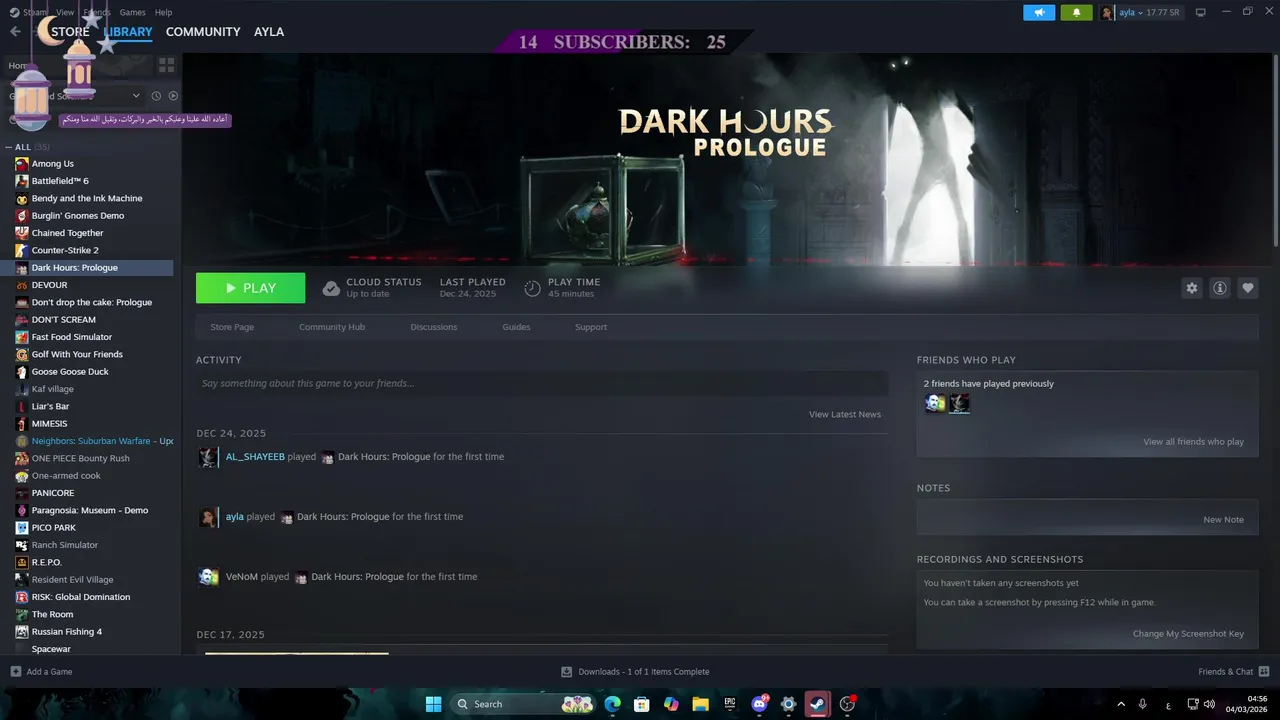1280x720 pixels.
Task: Click the second friend avatar who played
Action: (x=959, y=403)
